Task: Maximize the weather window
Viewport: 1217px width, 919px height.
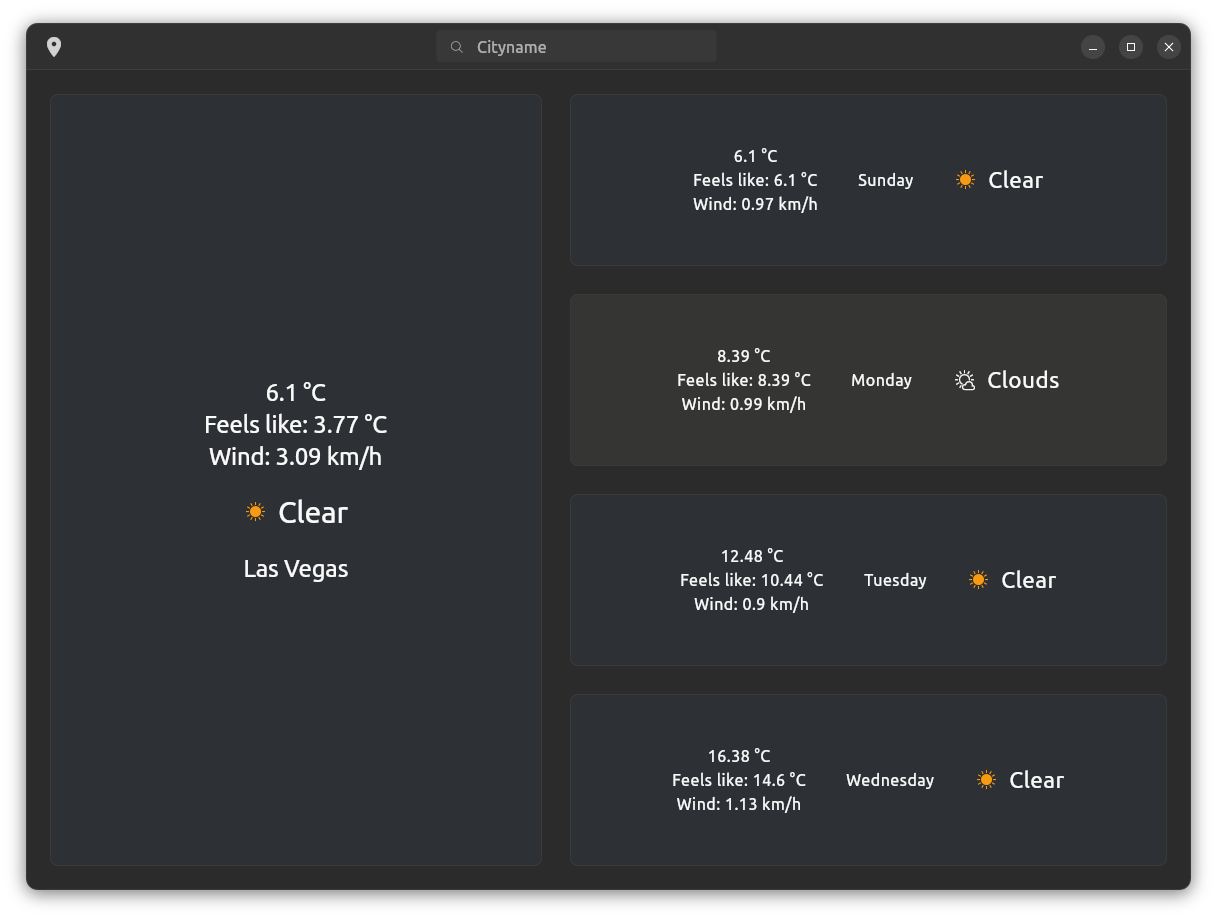Action: (1131, 47)
